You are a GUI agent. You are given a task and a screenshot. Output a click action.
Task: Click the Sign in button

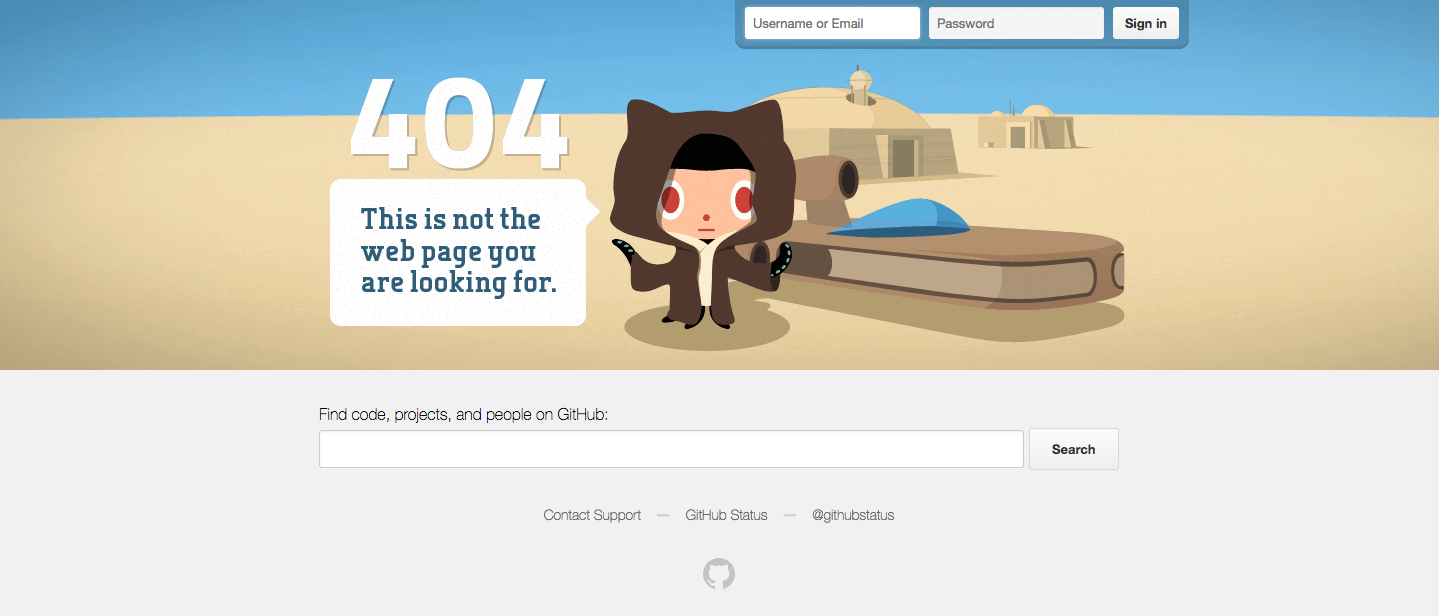coord(1146,23)
